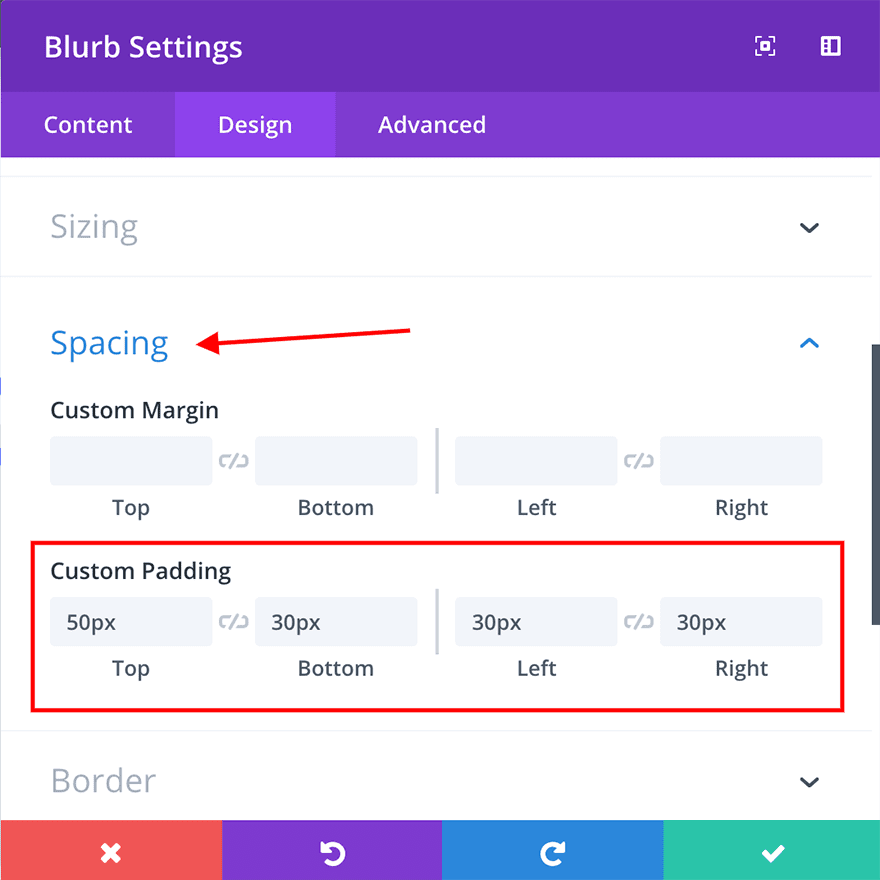Screen dimensions: 880x880
Task: Click the redo arrow button
Action: [x=552, y=852]
